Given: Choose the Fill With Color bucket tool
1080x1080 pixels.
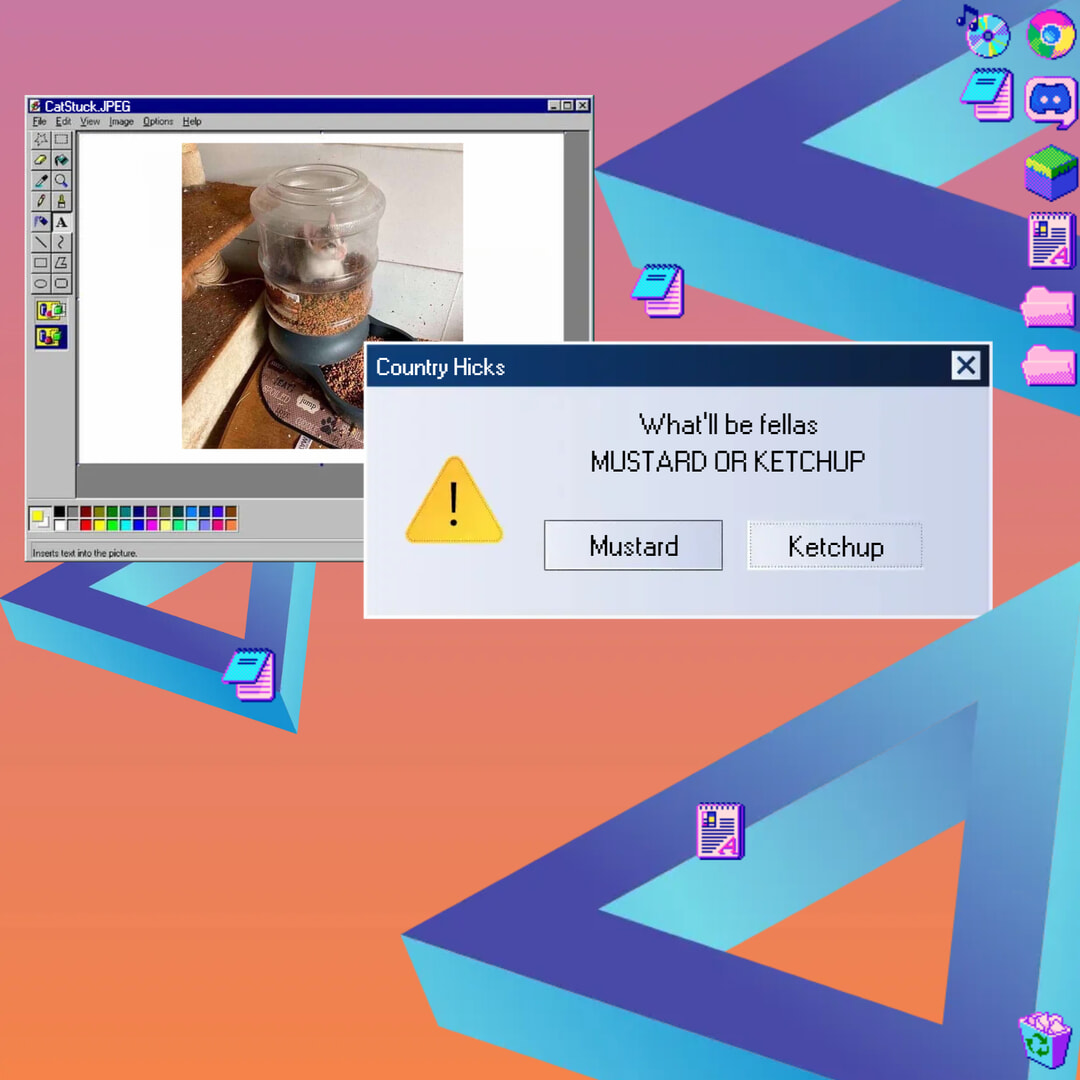Looking at the screenshot, I should pos(61,160).
